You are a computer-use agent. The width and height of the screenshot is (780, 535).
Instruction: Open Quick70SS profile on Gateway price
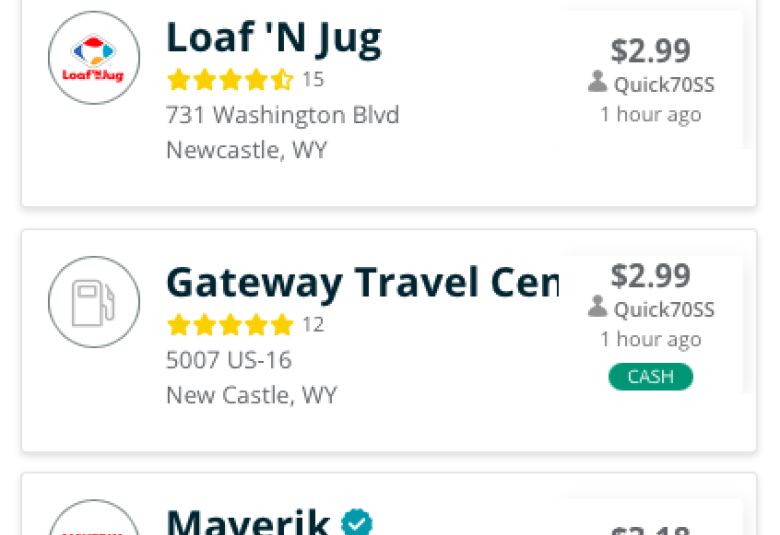664,310
